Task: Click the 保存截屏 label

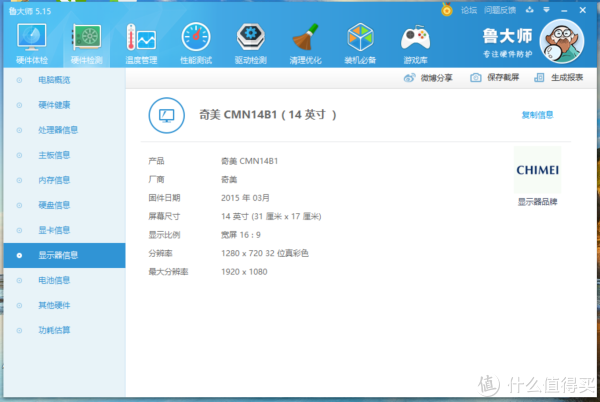Action: point(503,78)
